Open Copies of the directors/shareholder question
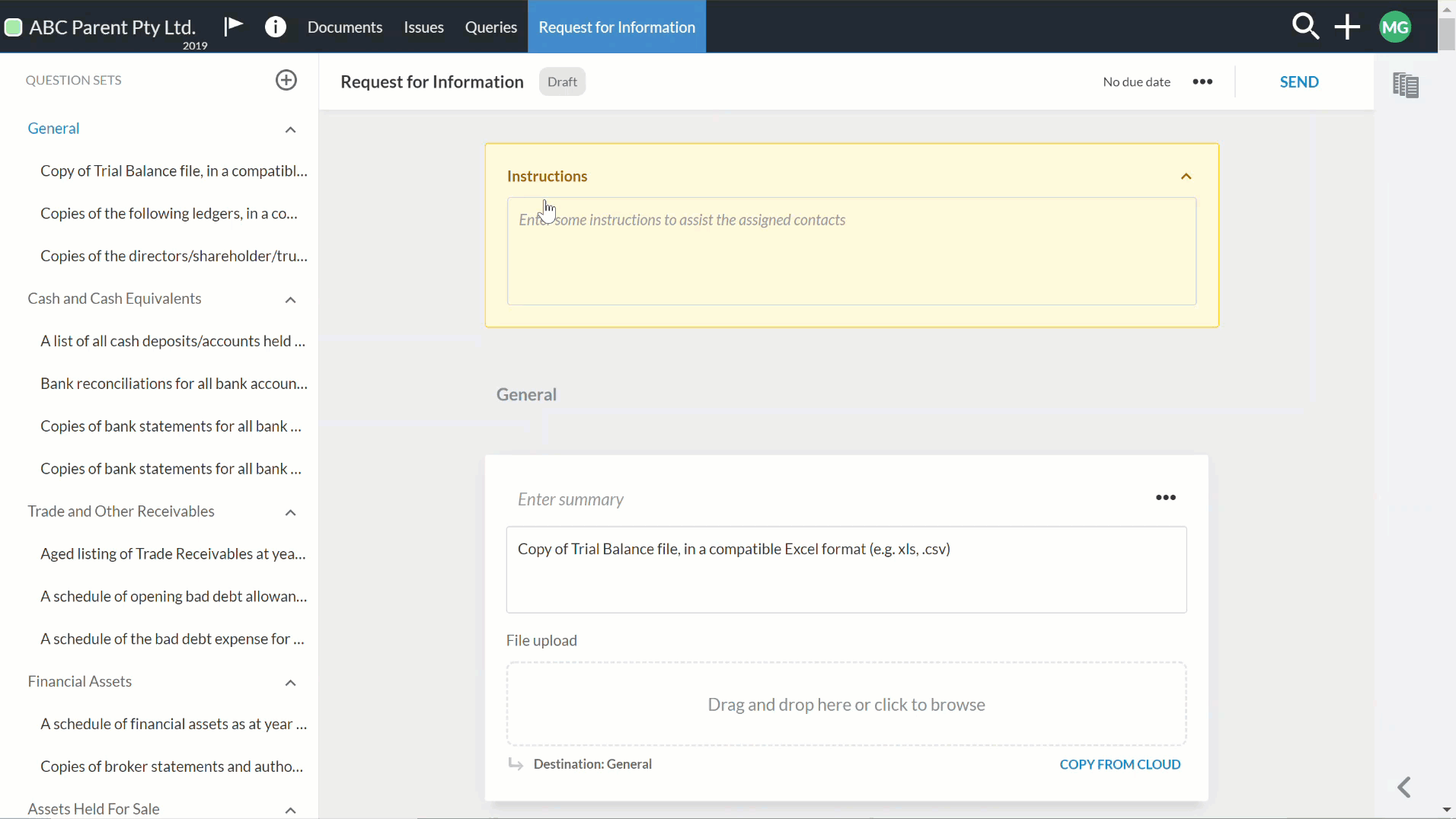The height and width of the screenshot is (819, 1456). pos(174,257)
